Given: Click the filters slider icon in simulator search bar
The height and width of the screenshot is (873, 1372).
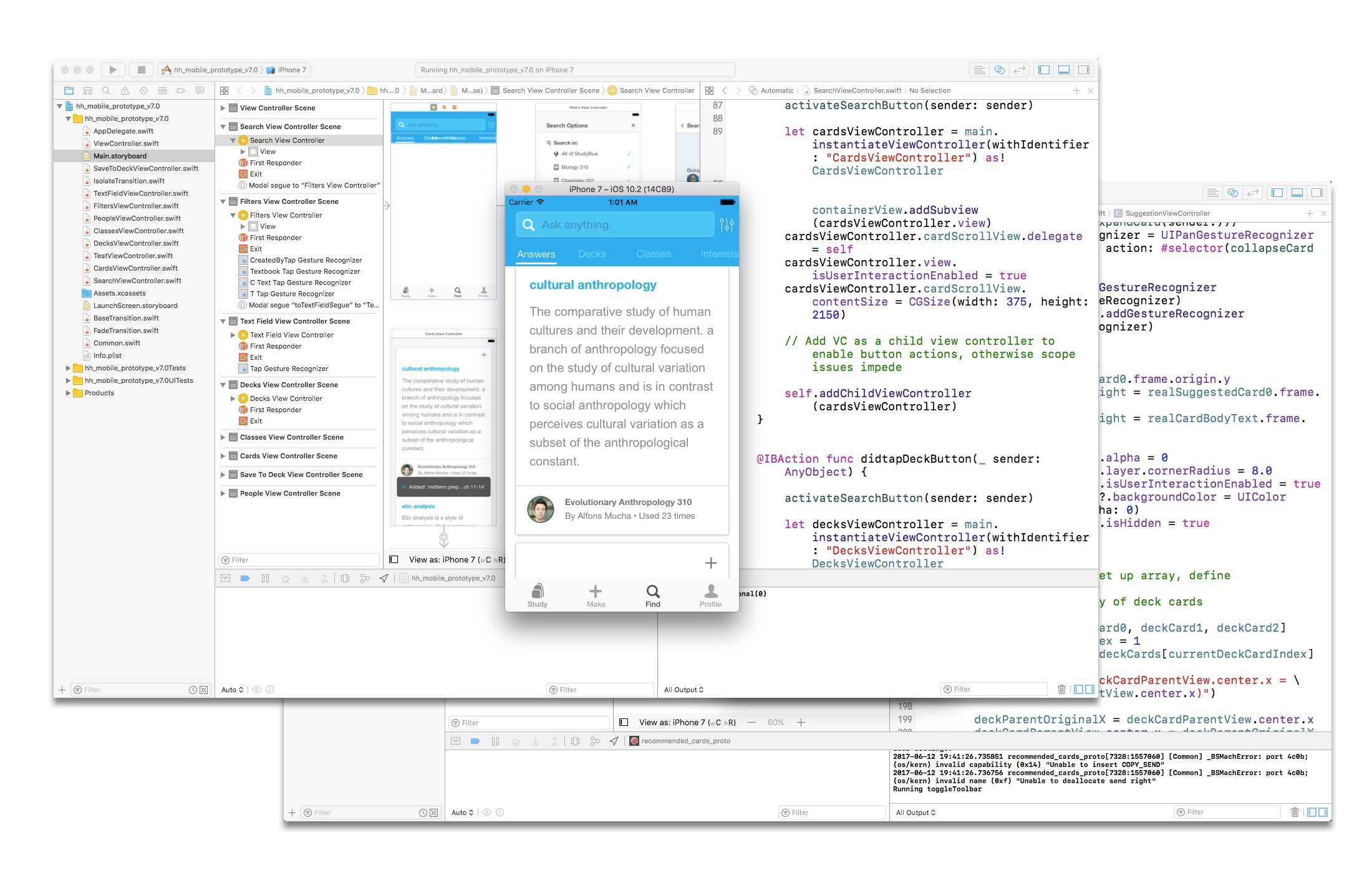Looking at the screenshot, I should click(727, 224).
